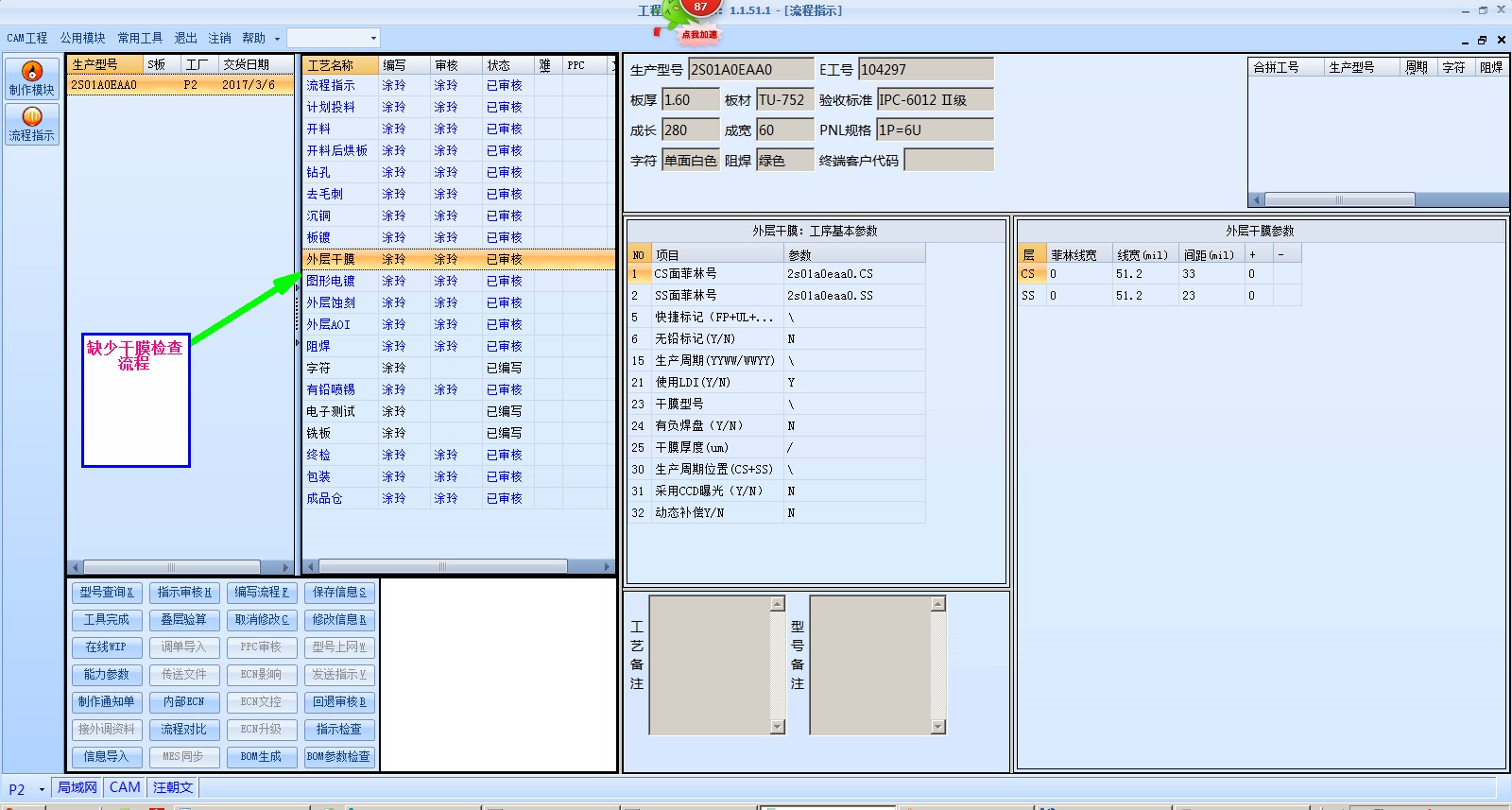Click the 内部ECN button
This screenshot has height=810, width=1512.
coord(184,702)
